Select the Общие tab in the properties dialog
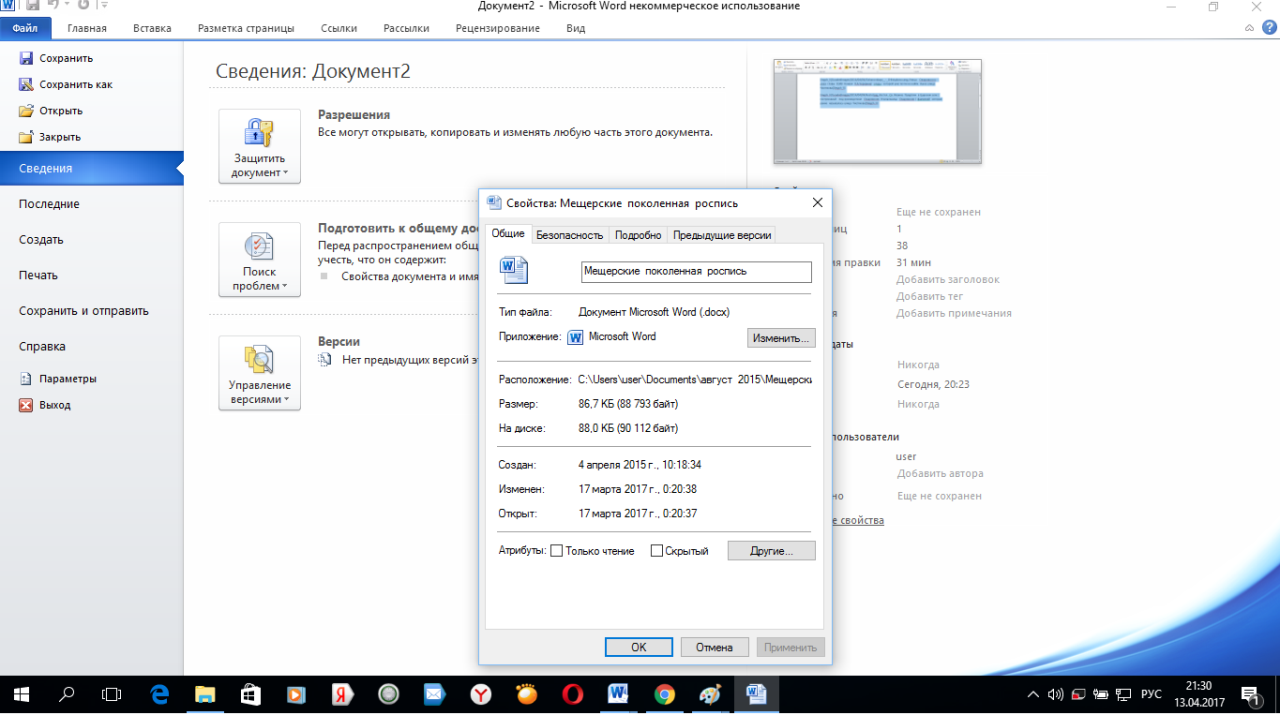This screenshot has width=1280, height=715. (508, 233)
